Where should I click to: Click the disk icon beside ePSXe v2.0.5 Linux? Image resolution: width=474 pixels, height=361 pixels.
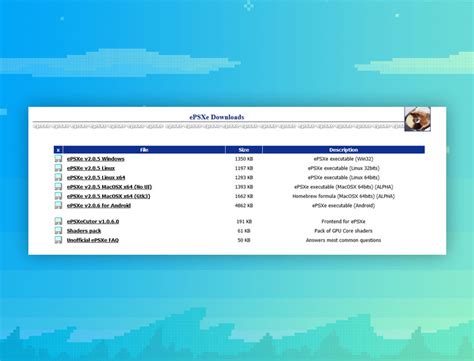pyautogui.click(x=58, y=168)
